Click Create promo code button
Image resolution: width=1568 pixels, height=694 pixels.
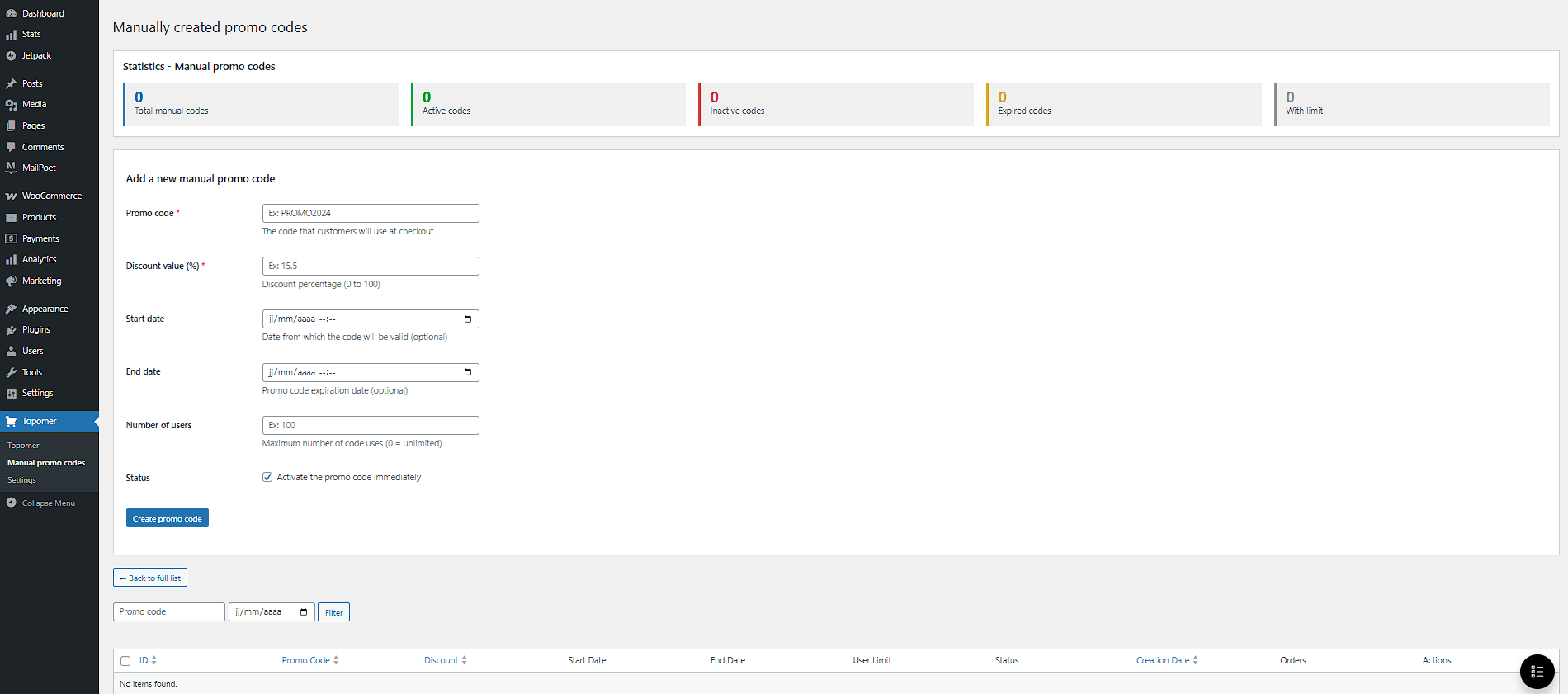coord(168,518)
